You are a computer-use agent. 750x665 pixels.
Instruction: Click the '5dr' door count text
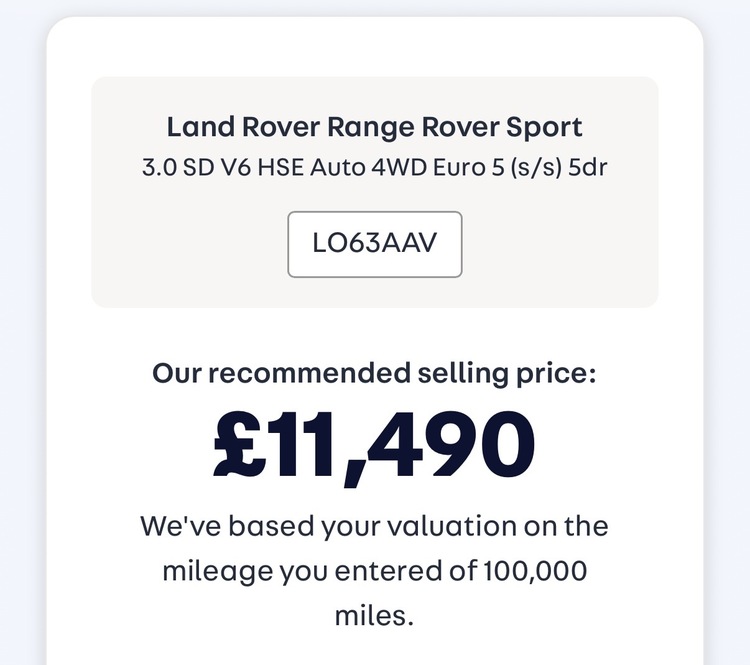pos(588,166)
